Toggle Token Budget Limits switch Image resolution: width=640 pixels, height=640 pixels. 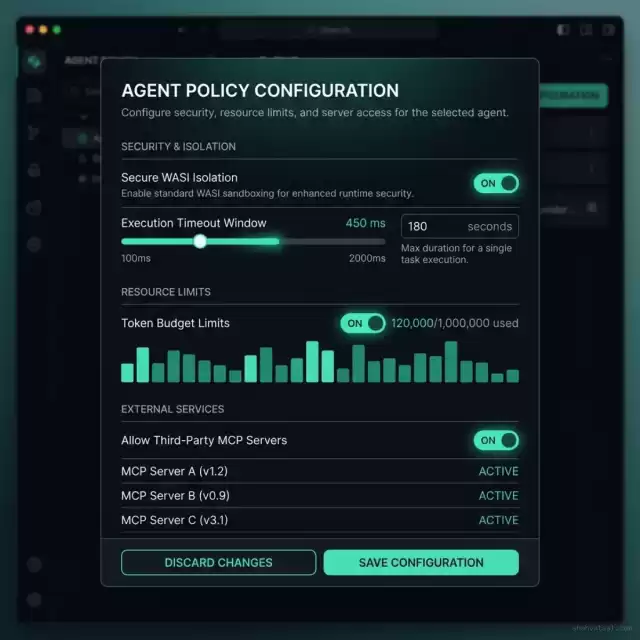tap(363, 323)
